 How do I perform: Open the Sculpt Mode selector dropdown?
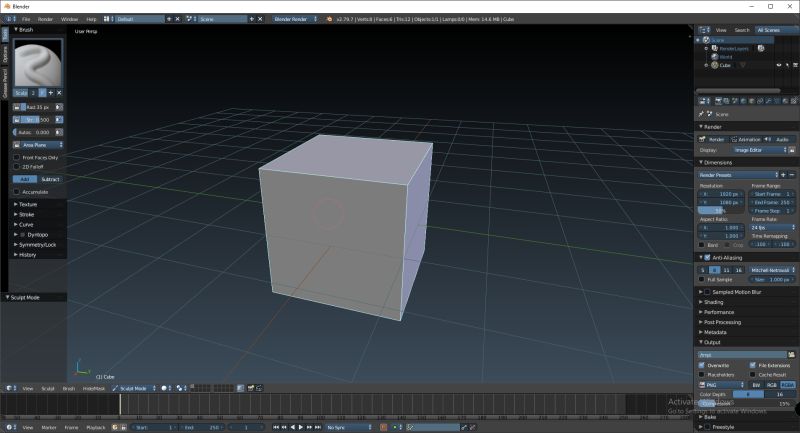click(134, 389)
